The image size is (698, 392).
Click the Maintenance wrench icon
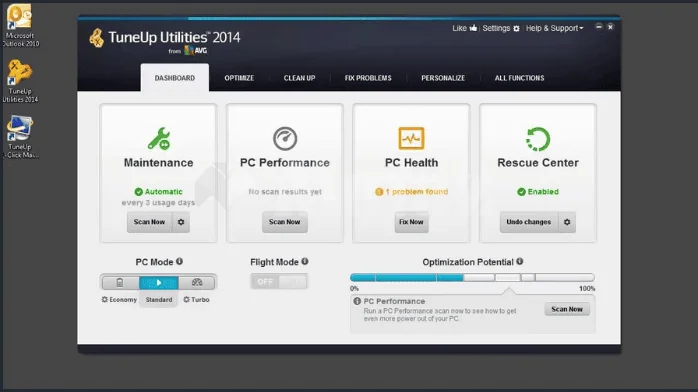158,138
